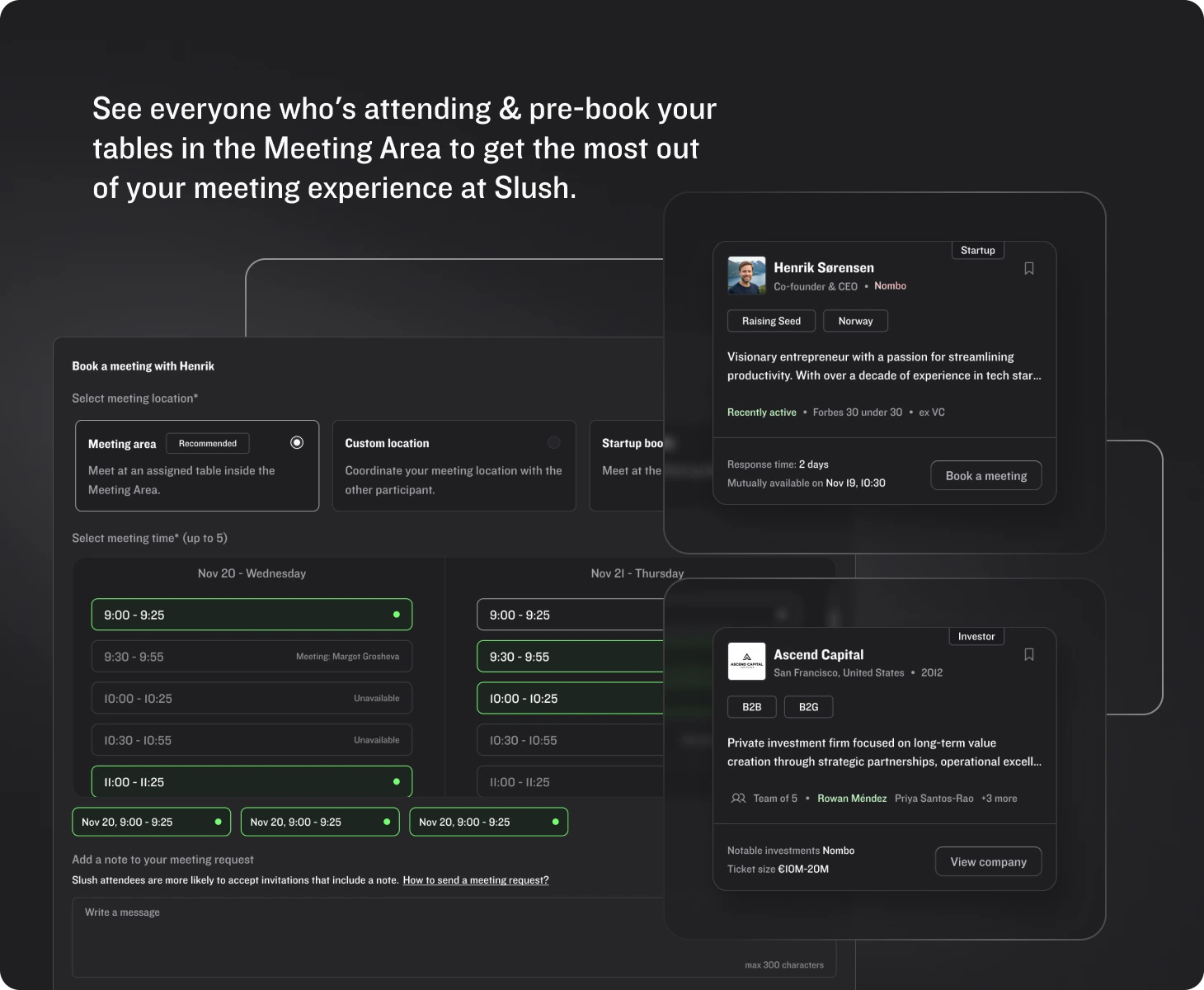This screenshot has height=990, width=1204.
Task: Remove the third selected Nov 20 time chip
Action: coord(489,822)
